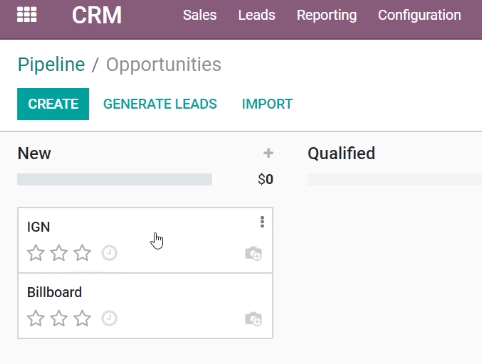Open the three-dot menu on IGN card

coord(262,222)
